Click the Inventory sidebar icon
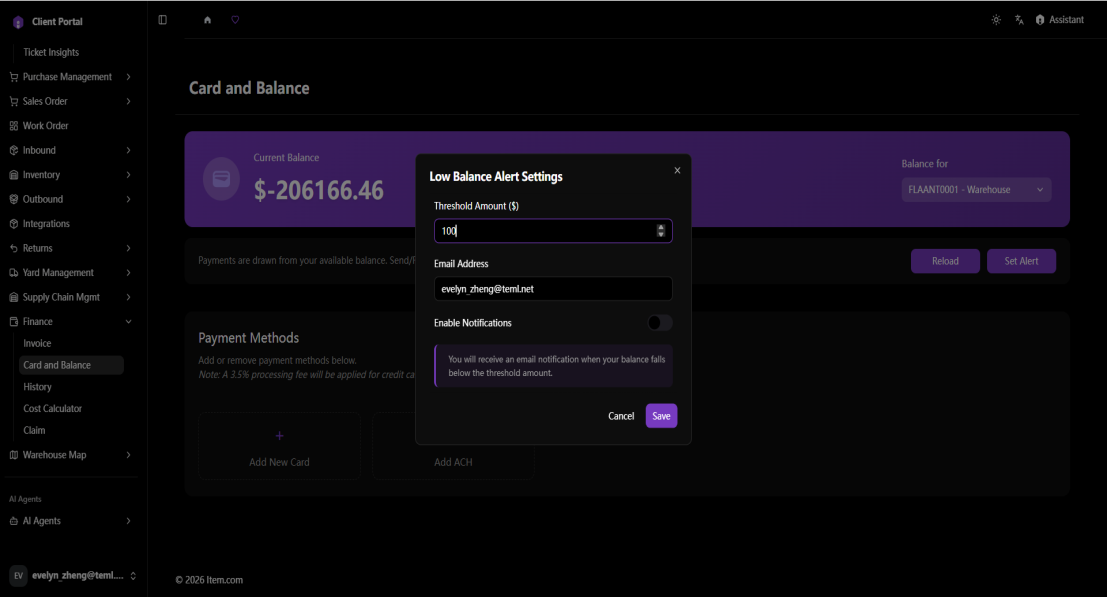The image size is (1107, 597). tap(13, 175)
